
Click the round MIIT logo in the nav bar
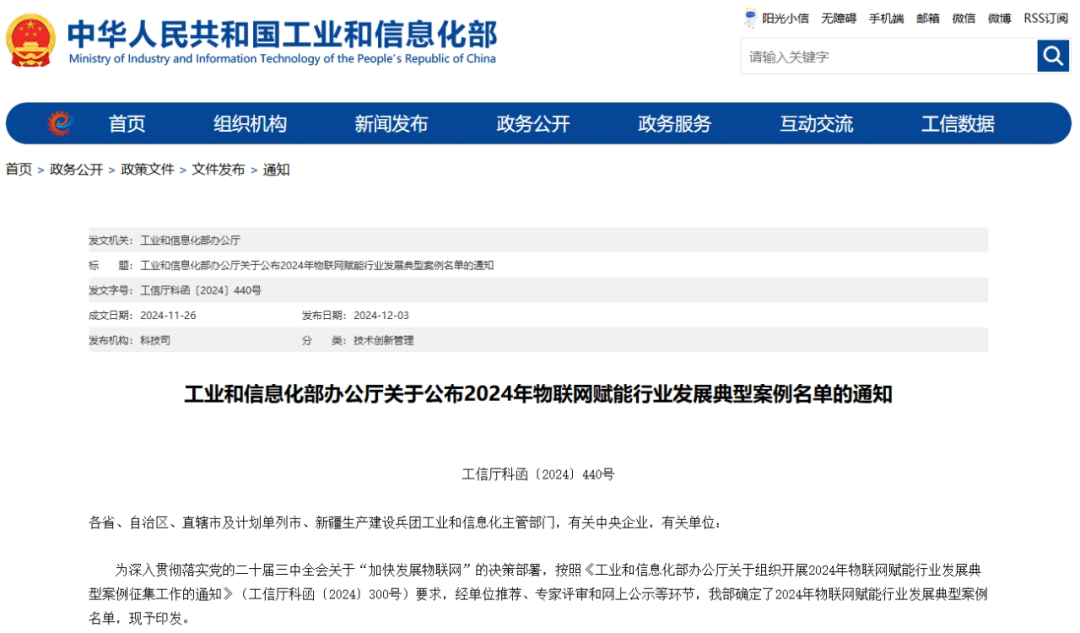click(58, 123)
